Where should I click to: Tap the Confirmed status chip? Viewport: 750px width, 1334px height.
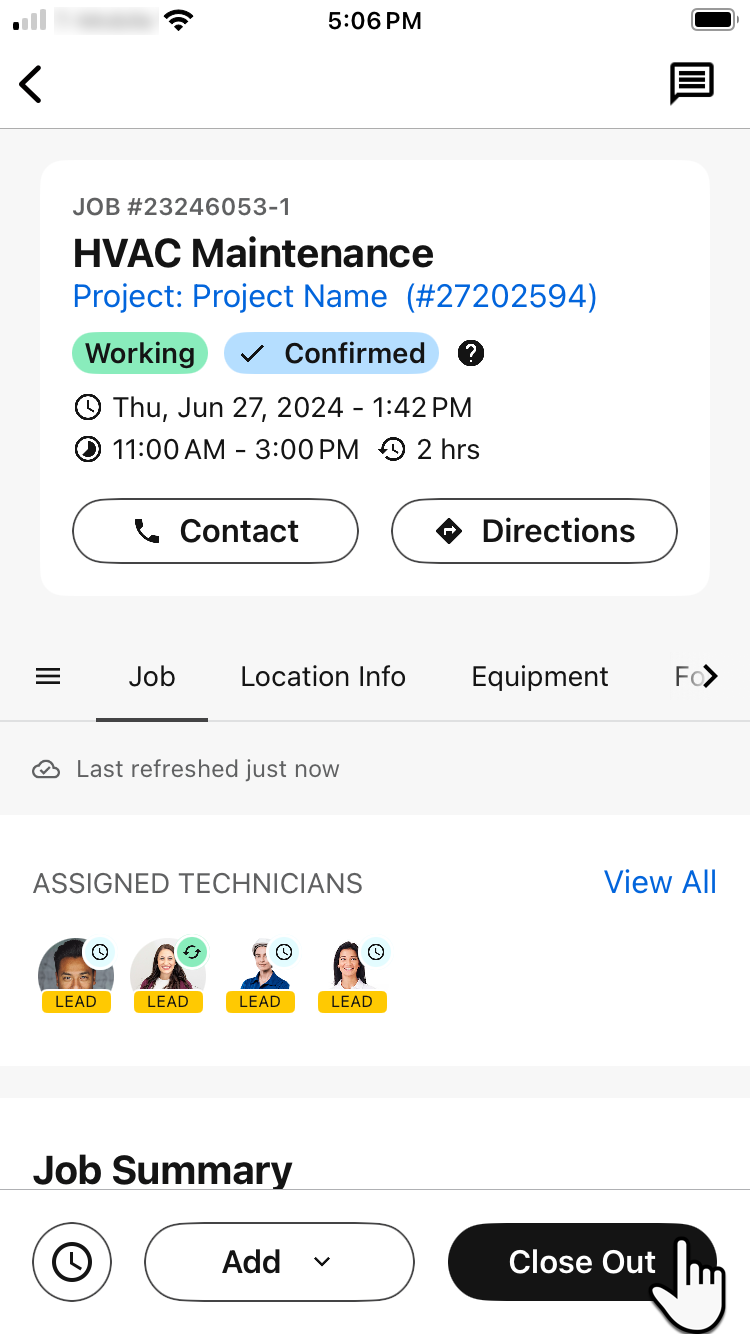click(x=331, y=353)
